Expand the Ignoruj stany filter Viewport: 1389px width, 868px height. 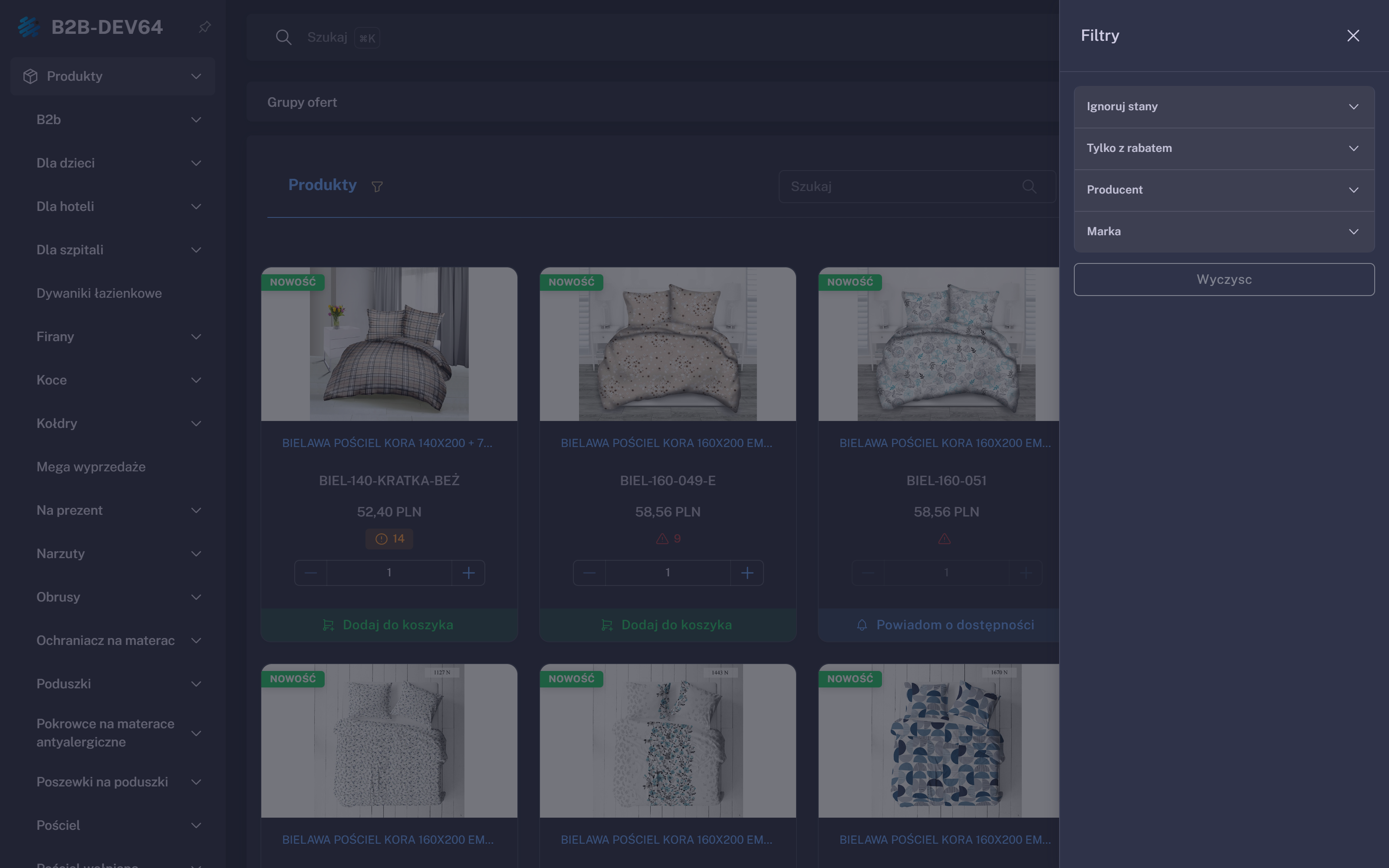point(1224,107)
